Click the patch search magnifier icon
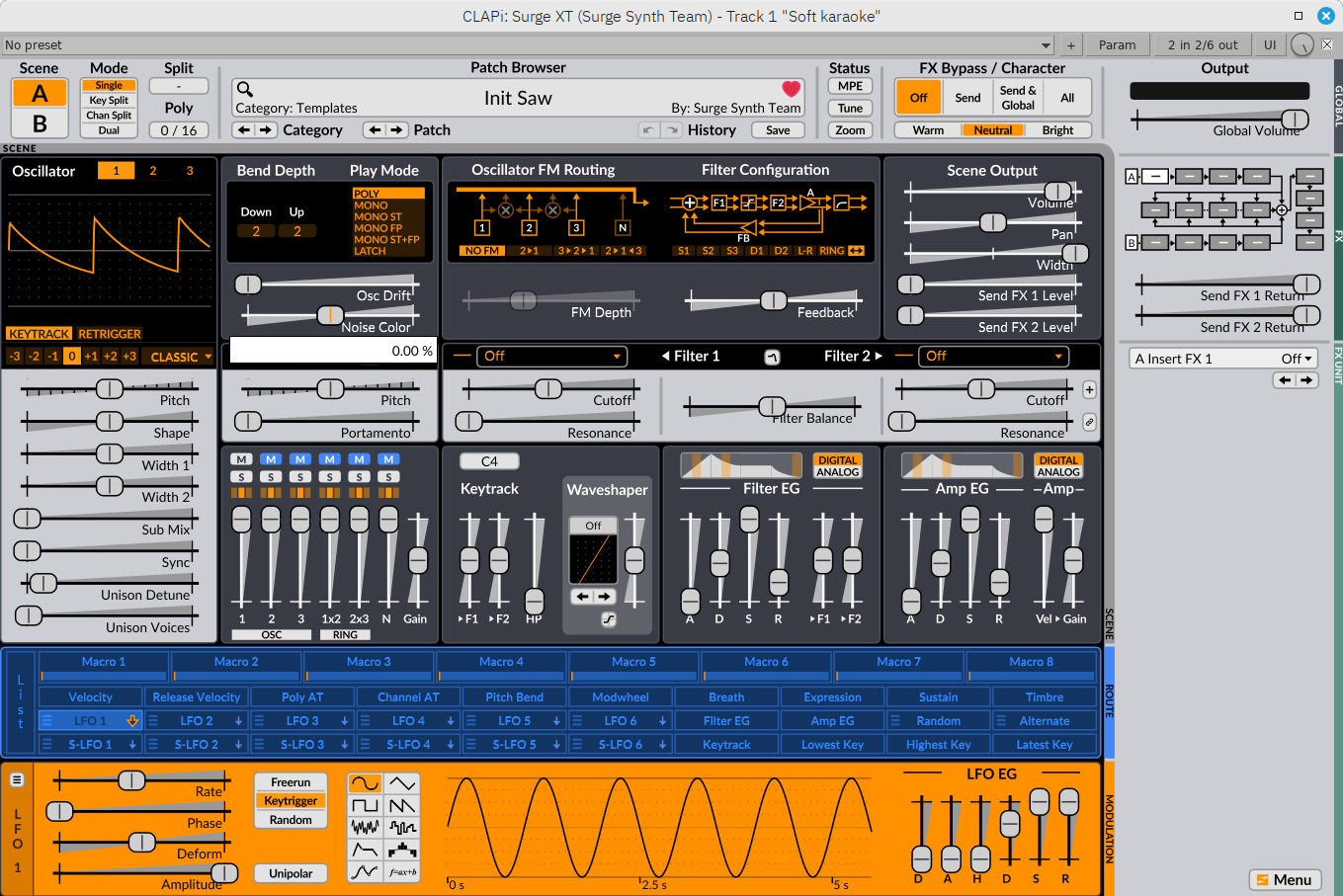The width and height of the screenshot is (1343, 896). [245, 90]
